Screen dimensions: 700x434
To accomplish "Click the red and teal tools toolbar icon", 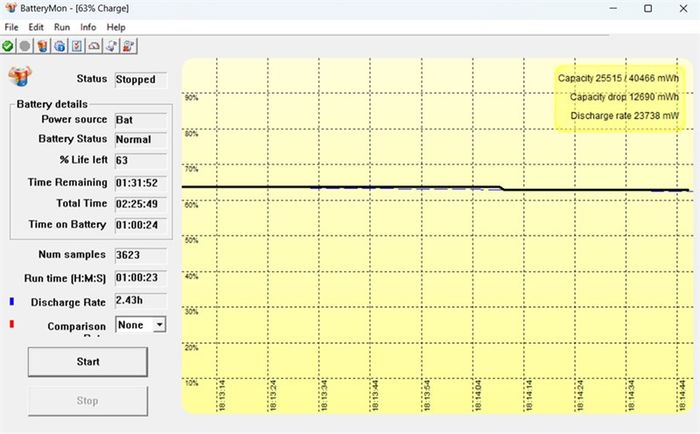I will pyautogui.click(x=129, y=46).
